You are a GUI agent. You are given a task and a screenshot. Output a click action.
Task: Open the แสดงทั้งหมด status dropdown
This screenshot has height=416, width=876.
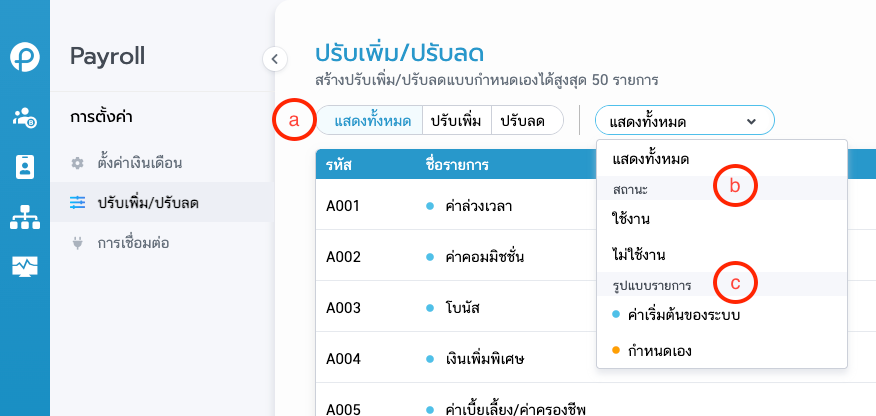pyautogui.click(x=685, y=121)
